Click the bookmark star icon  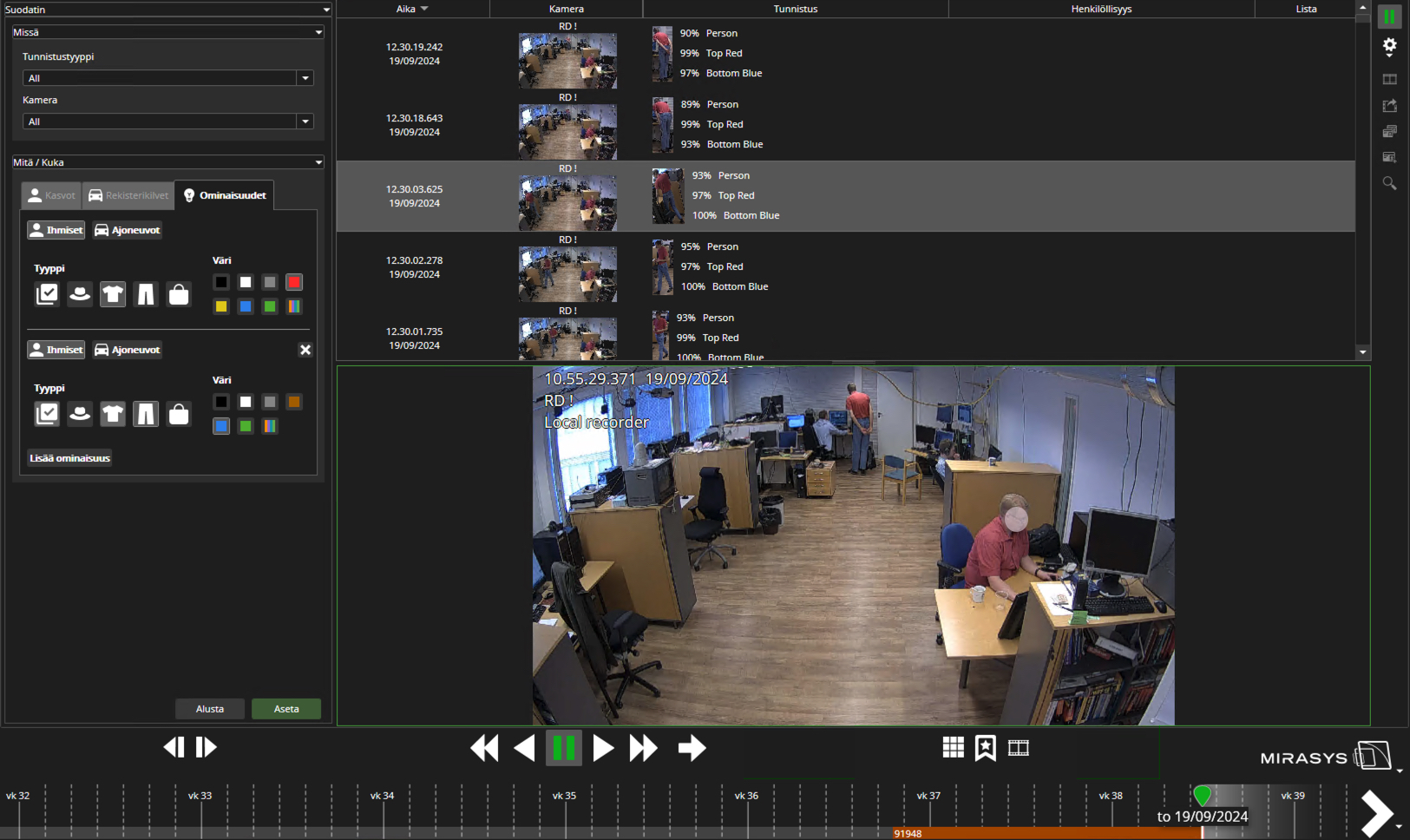[985, 747]
